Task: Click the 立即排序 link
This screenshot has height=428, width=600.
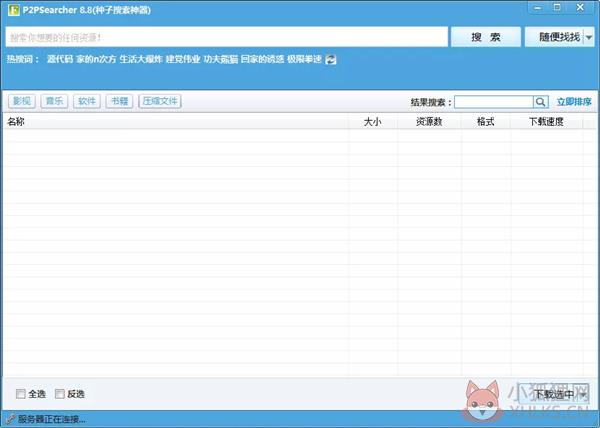Action: (574, 102)
